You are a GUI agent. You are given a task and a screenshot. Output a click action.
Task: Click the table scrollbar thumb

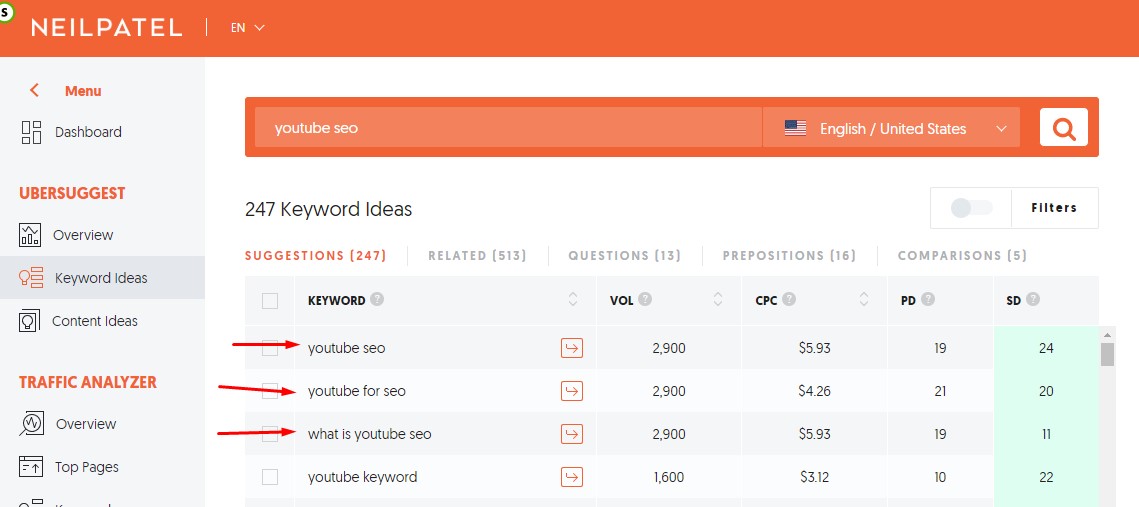click(1108, 354)
